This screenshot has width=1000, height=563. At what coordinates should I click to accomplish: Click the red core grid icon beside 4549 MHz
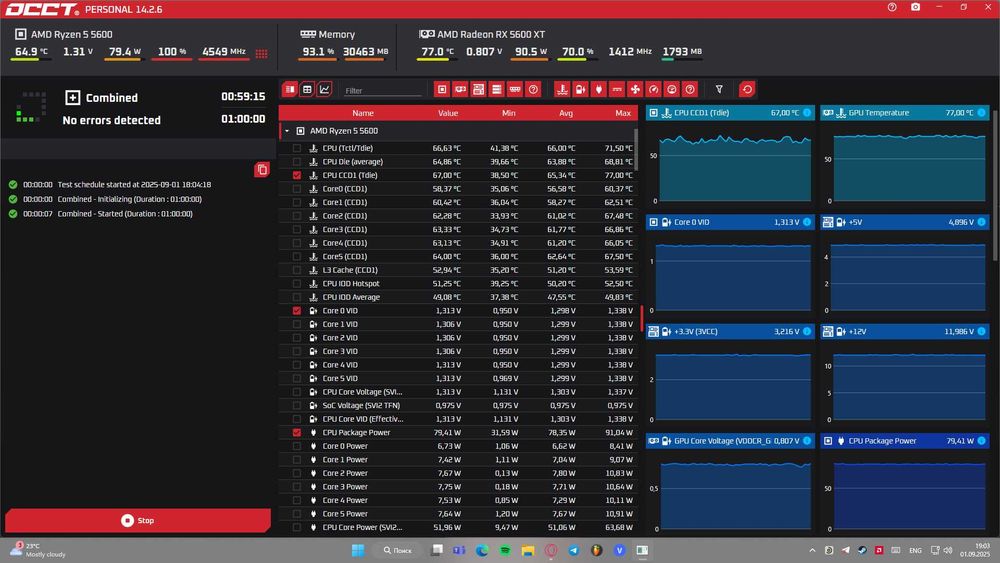pos(261,53)
